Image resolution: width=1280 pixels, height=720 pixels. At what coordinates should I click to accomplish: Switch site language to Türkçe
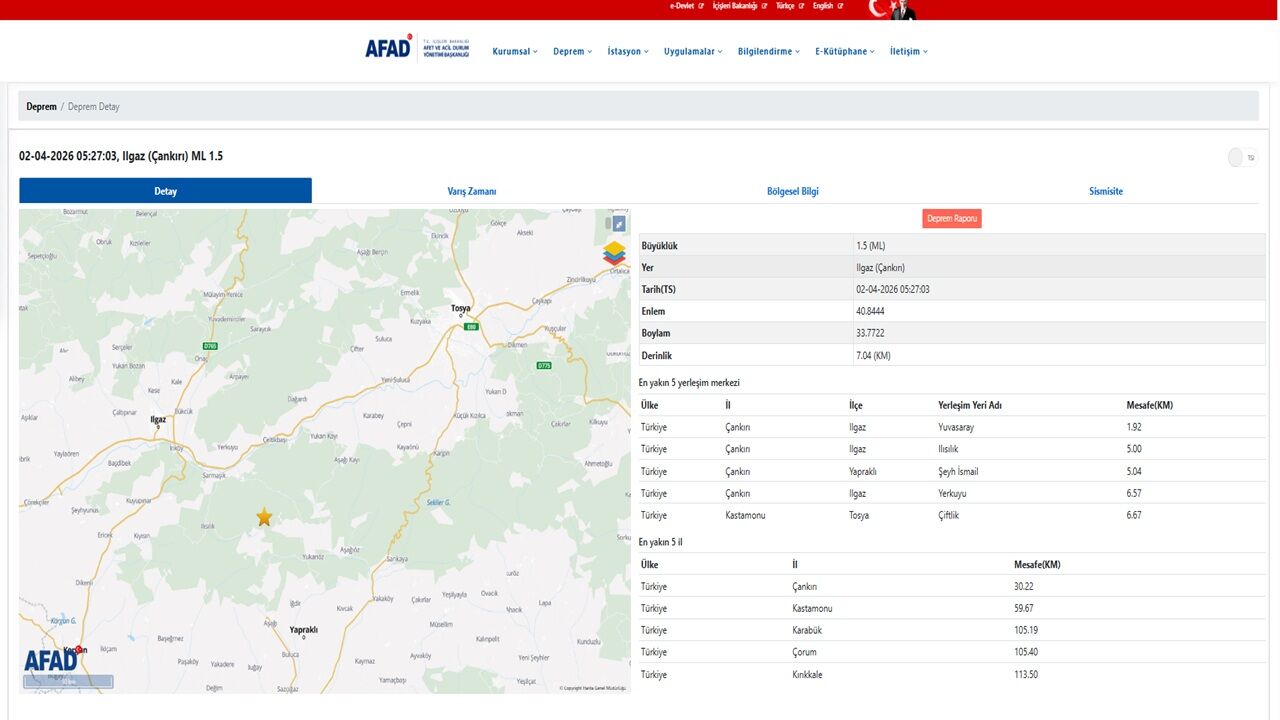(784, 5)
